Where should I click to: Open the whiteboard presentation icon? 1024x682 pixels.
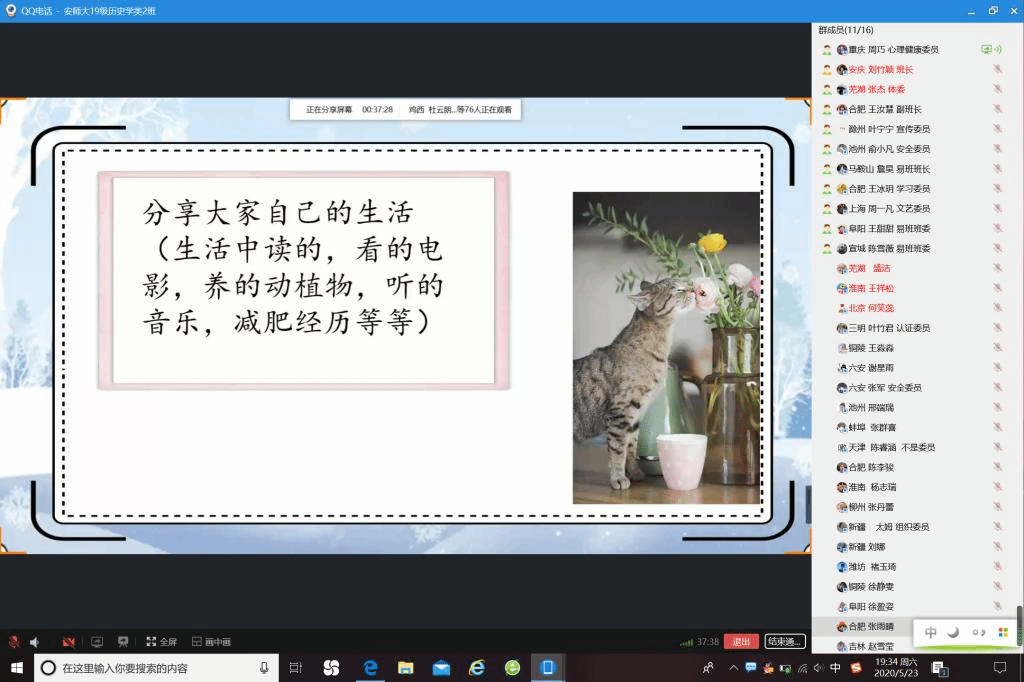click(123, 642)
